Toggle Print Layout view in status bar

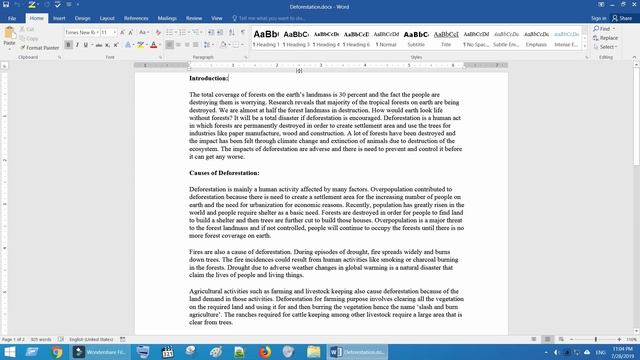click(547, 339)
